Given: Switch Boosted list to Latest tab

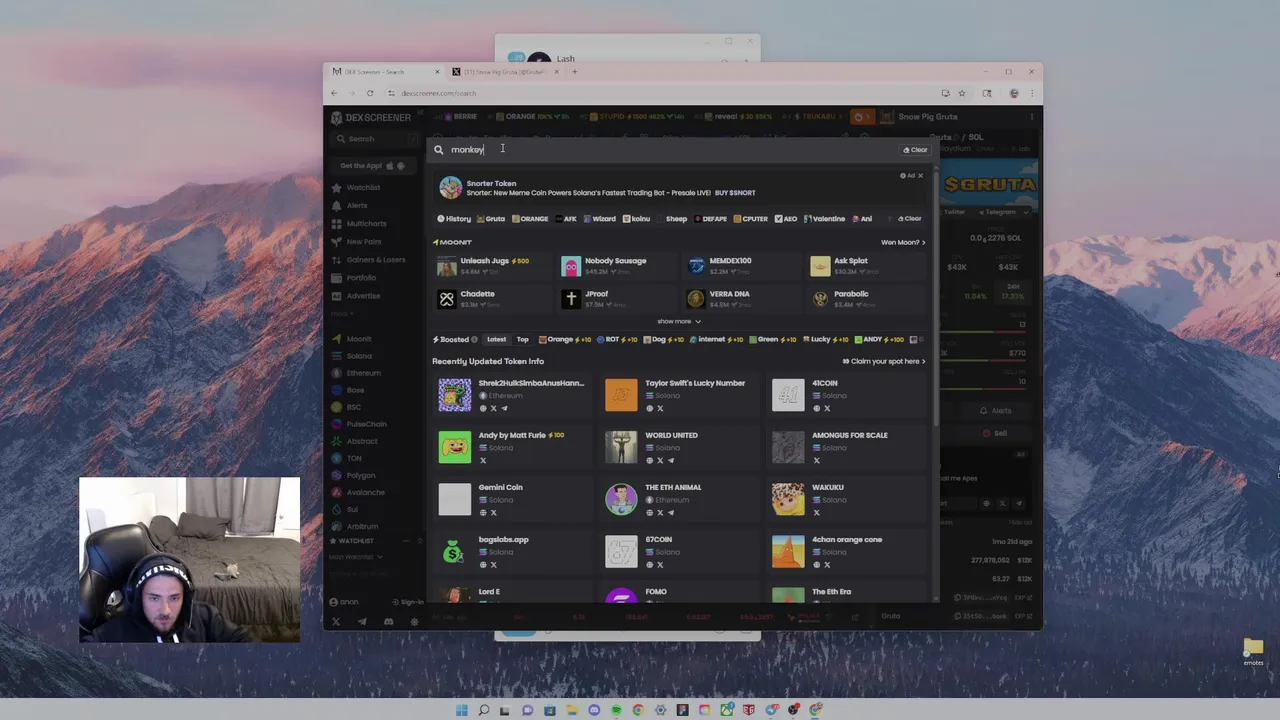Looking at the screenshot, I should click(x=496, y=340).
